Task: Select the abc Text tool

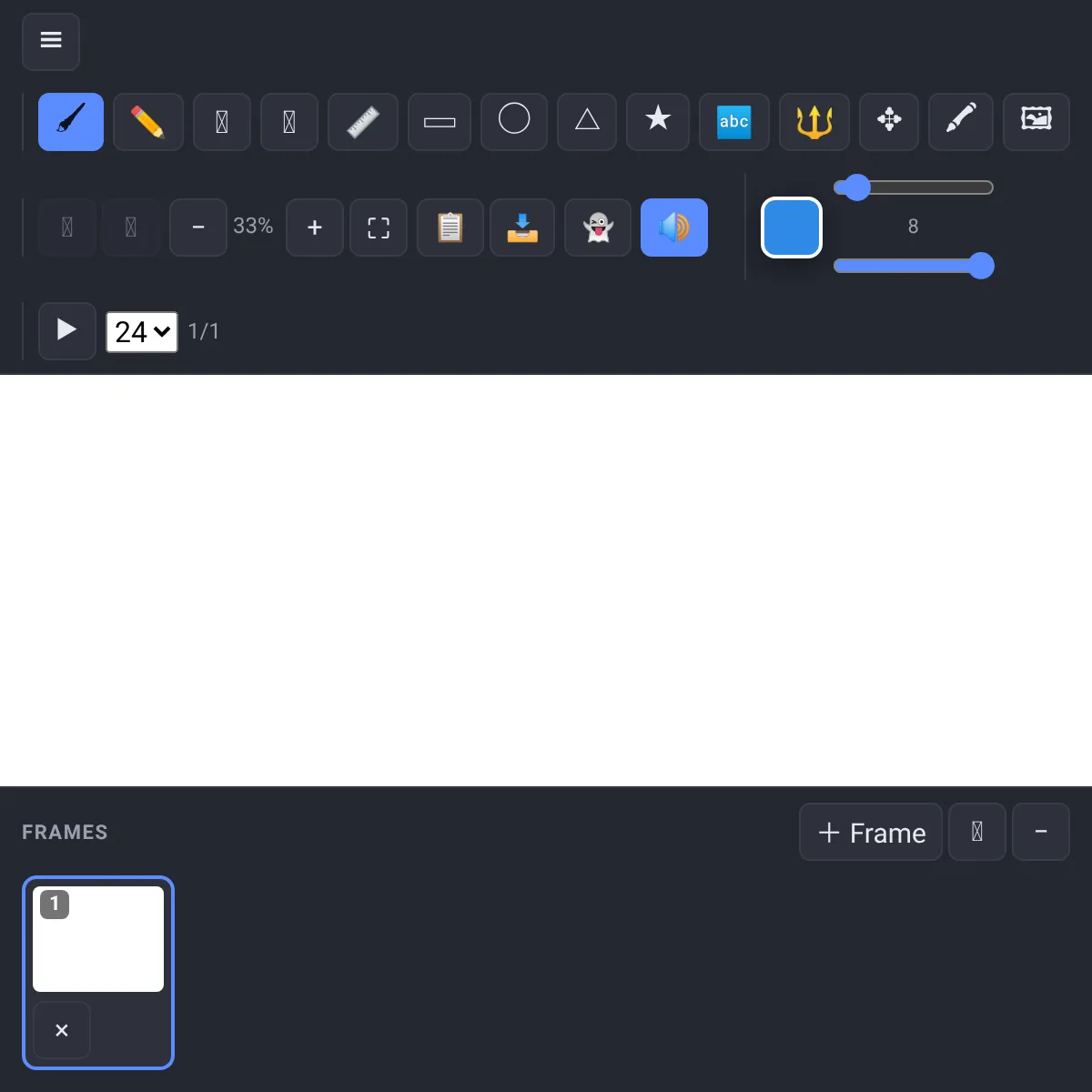Action: [734, 122]
